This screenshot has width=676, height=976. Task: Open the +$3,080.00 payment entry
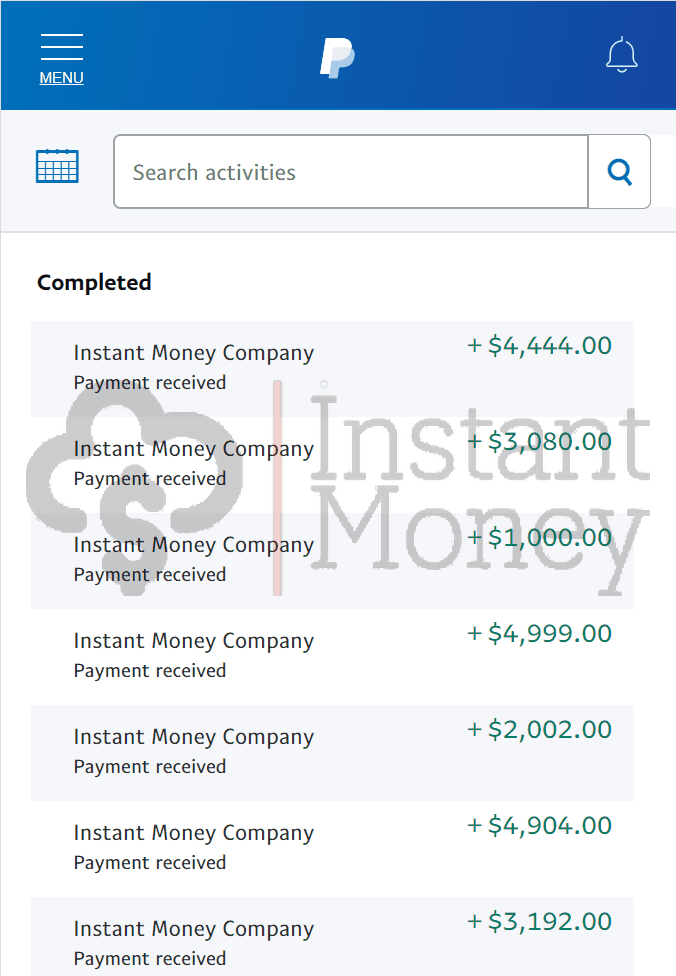[332, 465]
